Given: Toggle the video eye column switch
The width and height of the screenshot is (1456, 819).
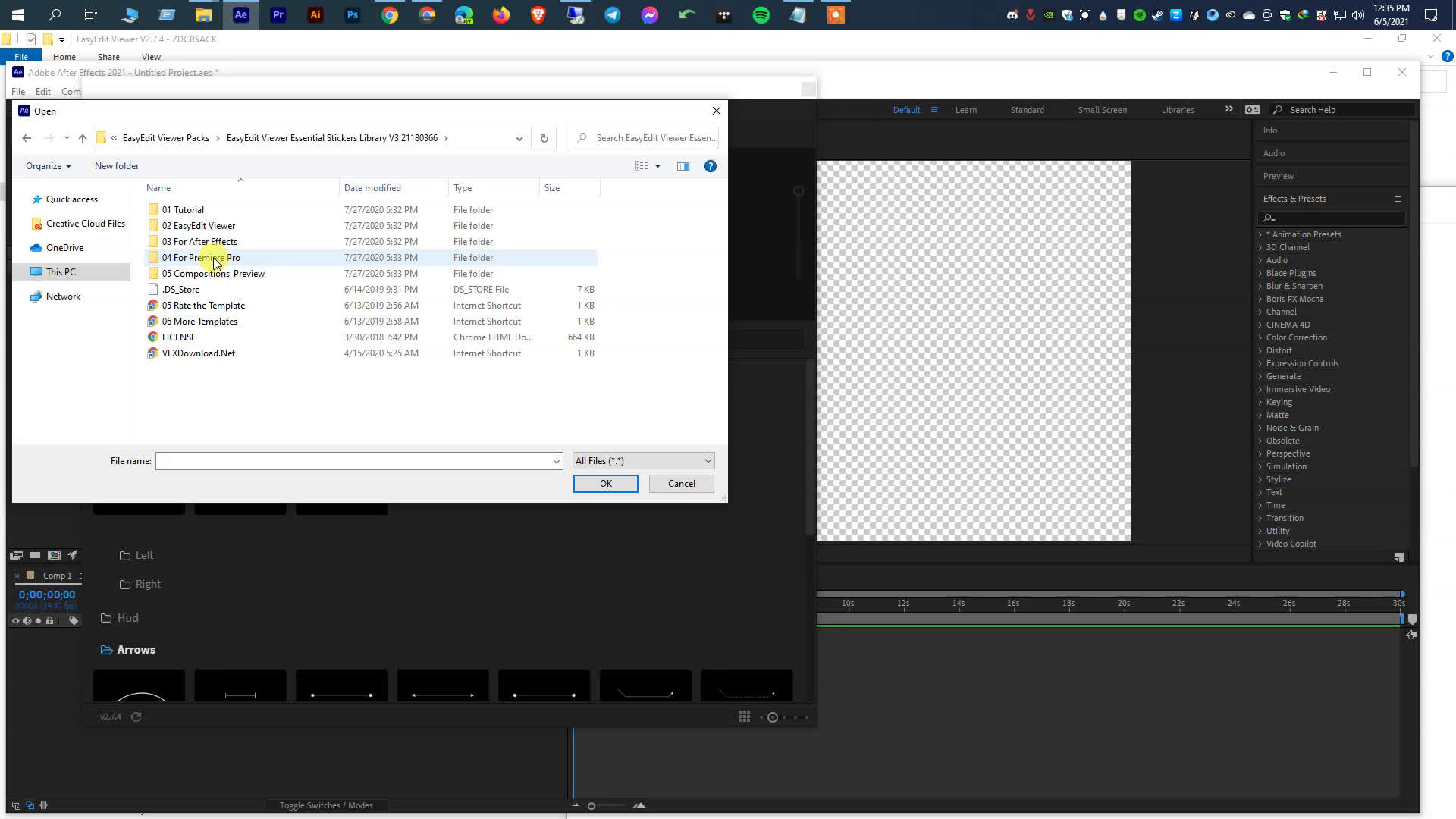Looking at the screenshot, I should coord(15,620).
